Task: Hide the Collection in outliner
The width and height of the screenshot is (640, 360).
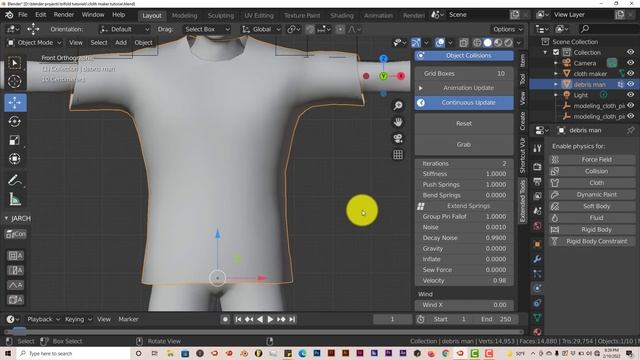Action: pyautogui.click(x=630, y=52)
